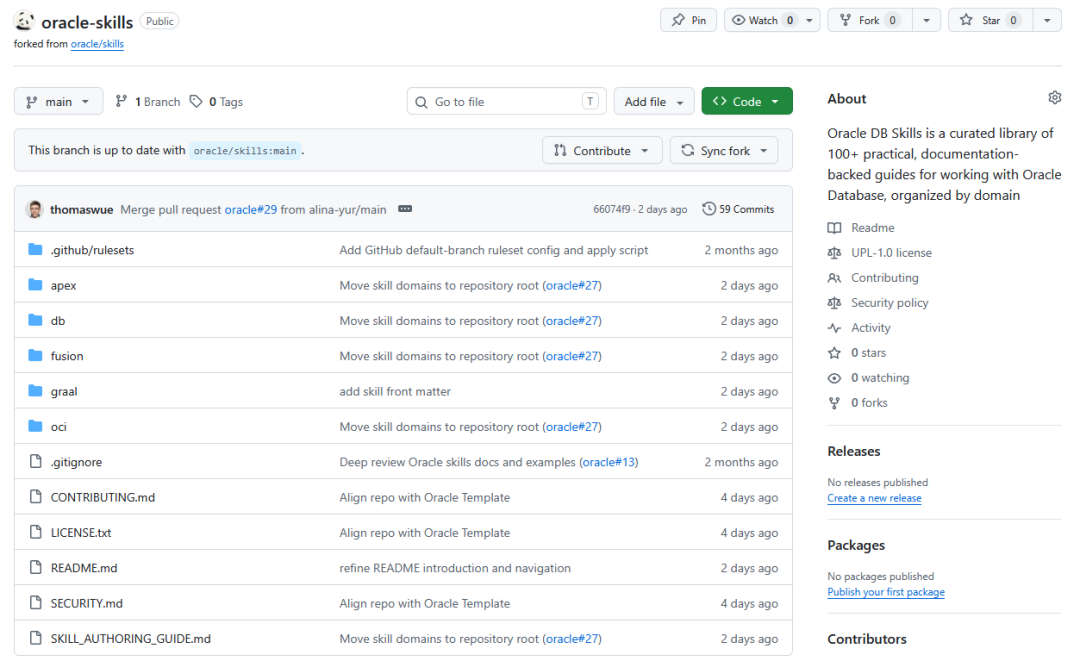This screenshot has width=1080, height=661.
Task: Click Publish your first package
Action: point(886,592)
